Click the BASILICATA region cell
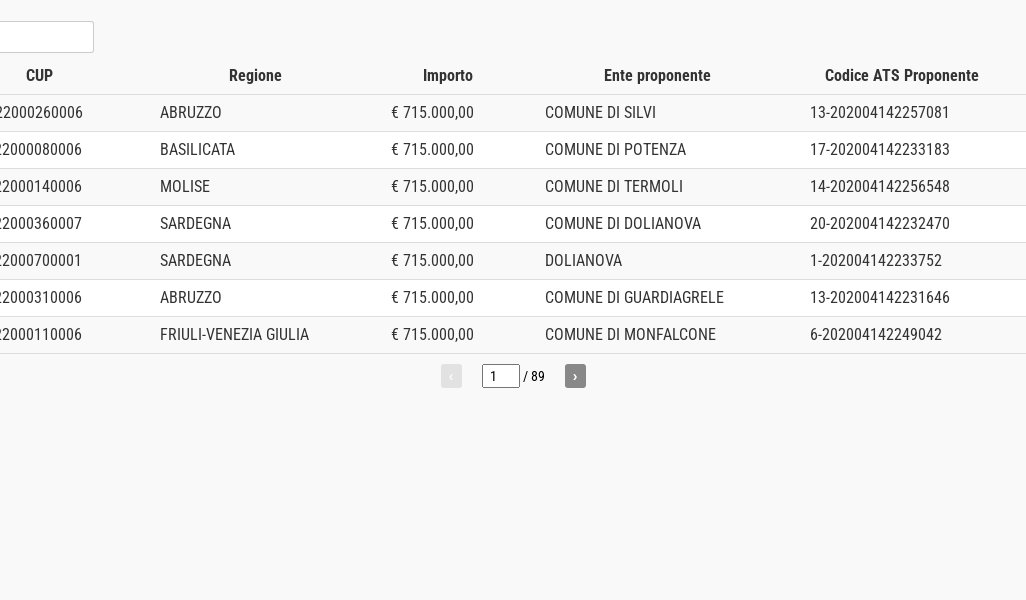 tap(197, 150)
